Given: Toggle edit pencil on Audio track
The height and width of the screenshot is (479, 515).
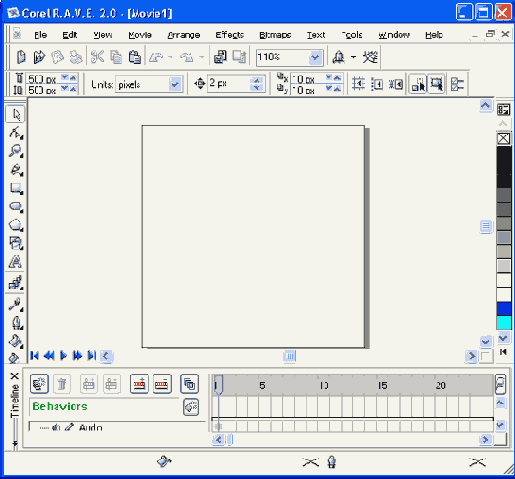Looking at the screenshot, I should click(x=69, y=427).
